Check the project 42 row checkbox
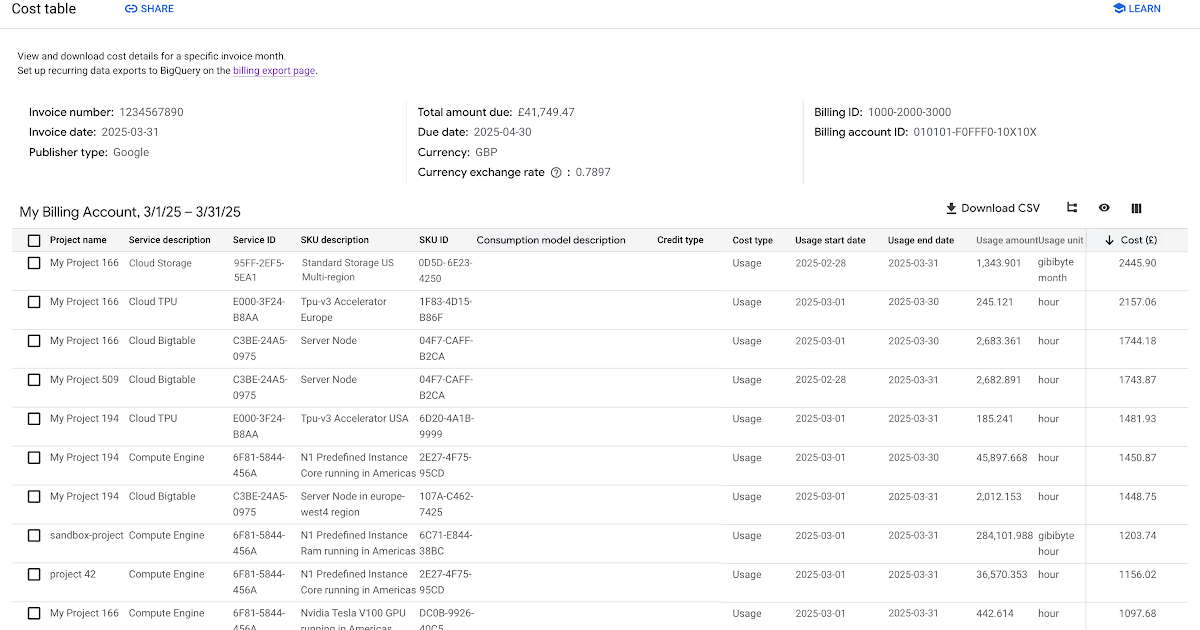This screenshot has height=630, width=1200. click(x=34, y=575)
